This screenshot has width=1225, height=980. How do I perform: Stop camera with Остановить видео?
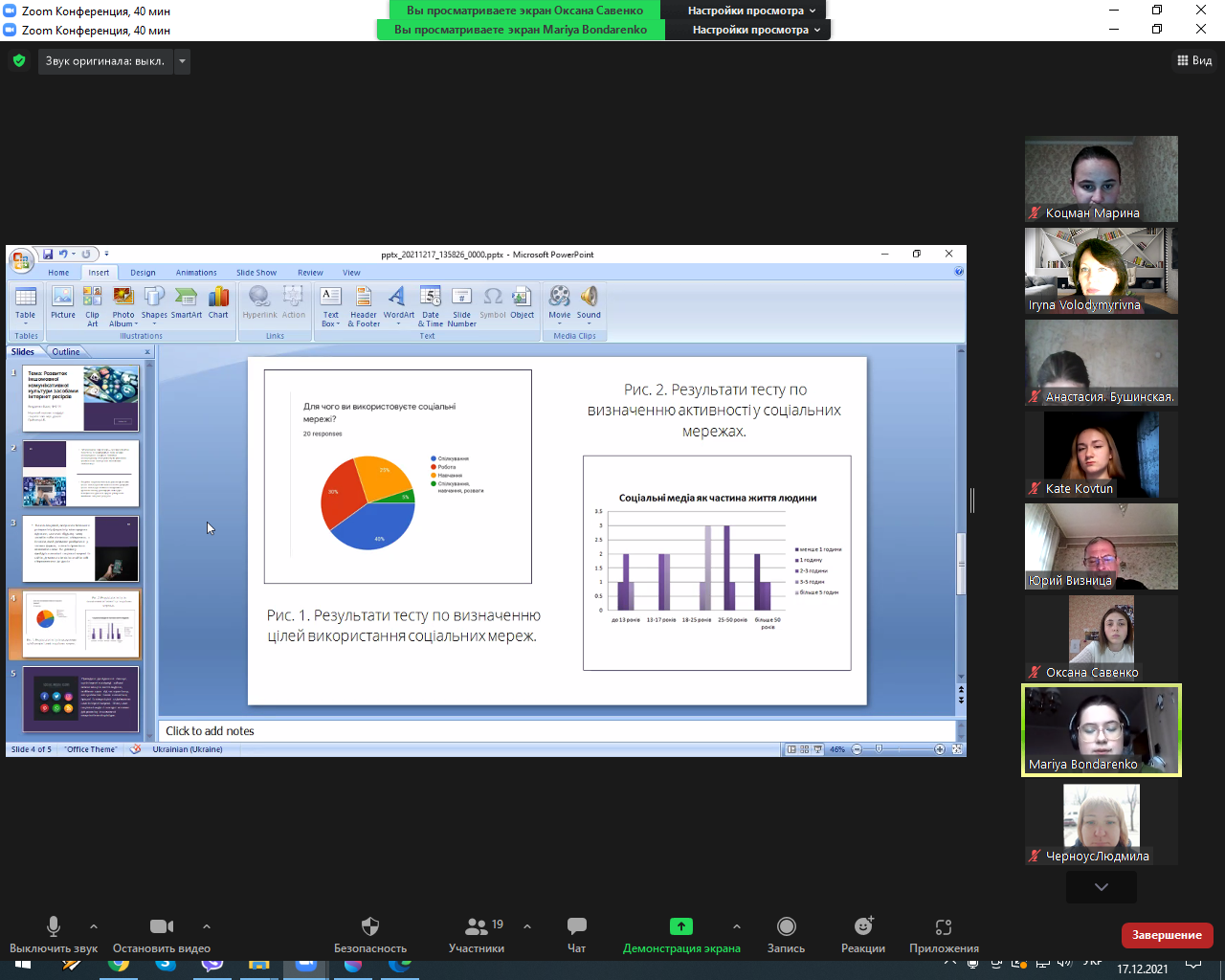pyautogui.click(x=162, y=935)
